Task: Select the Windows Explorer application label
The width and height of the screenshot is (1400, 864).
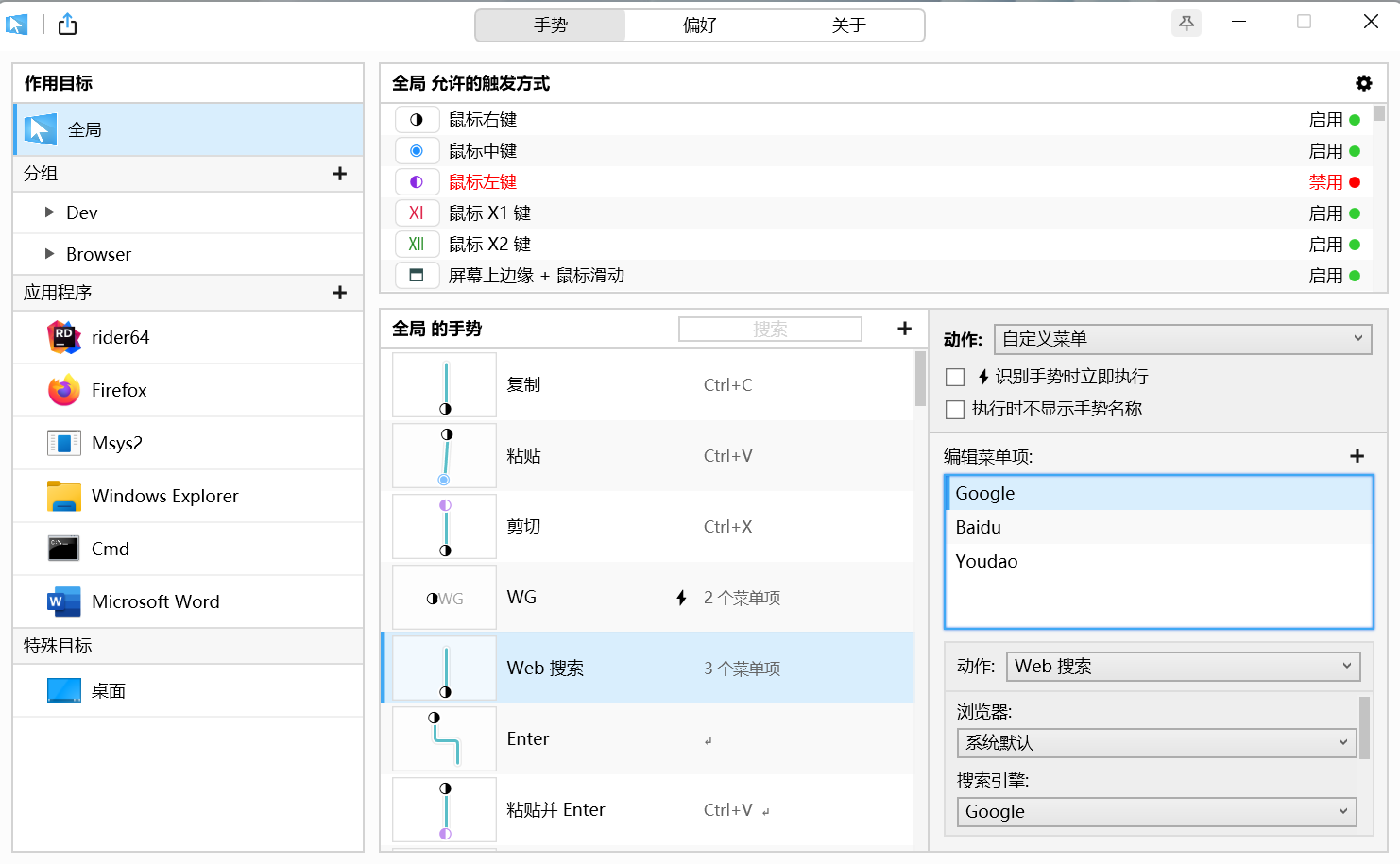Action: click(x=164, y=496)
